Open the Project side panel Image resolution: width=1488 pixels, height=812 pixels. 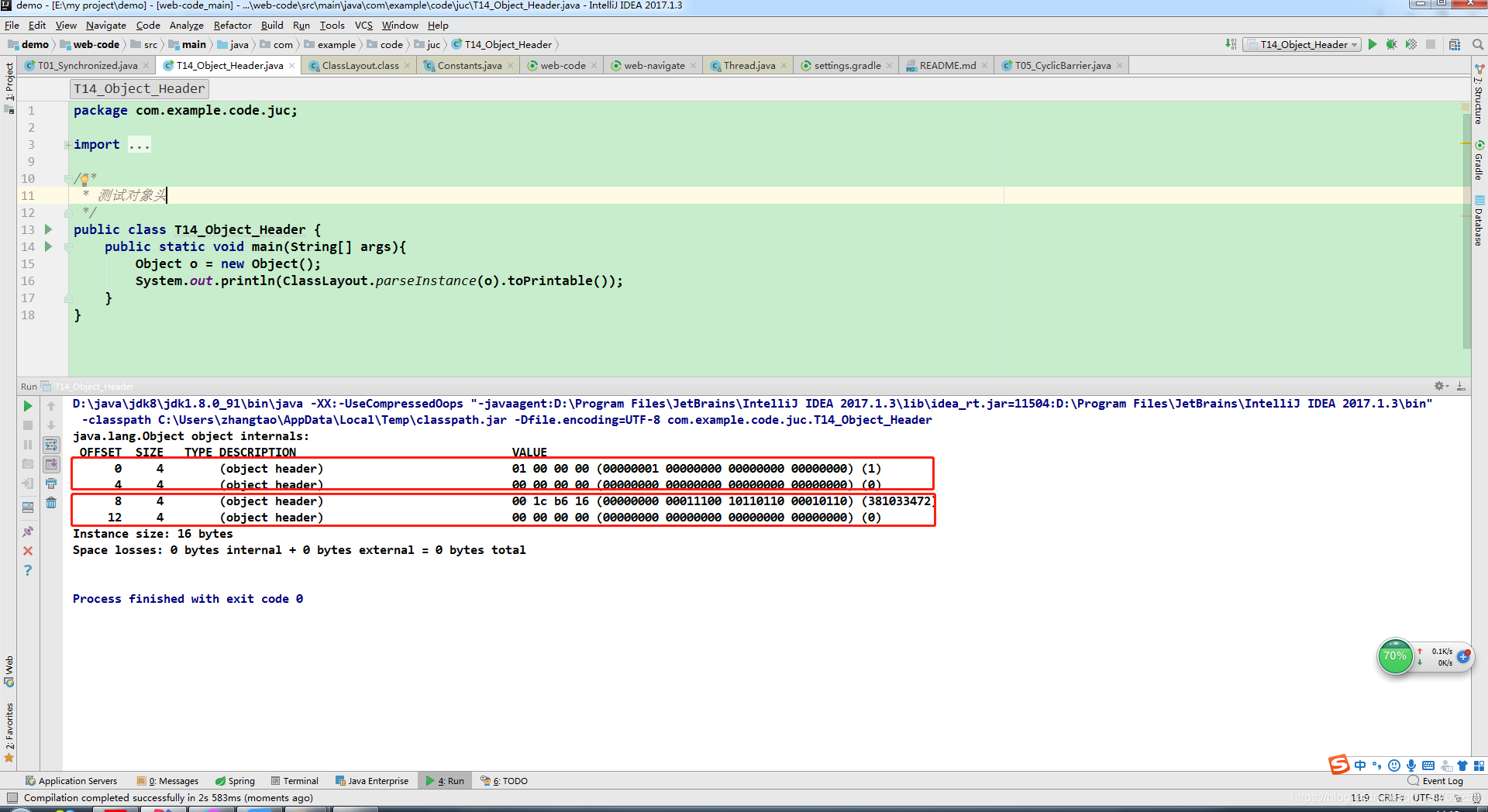click(9, 87)
